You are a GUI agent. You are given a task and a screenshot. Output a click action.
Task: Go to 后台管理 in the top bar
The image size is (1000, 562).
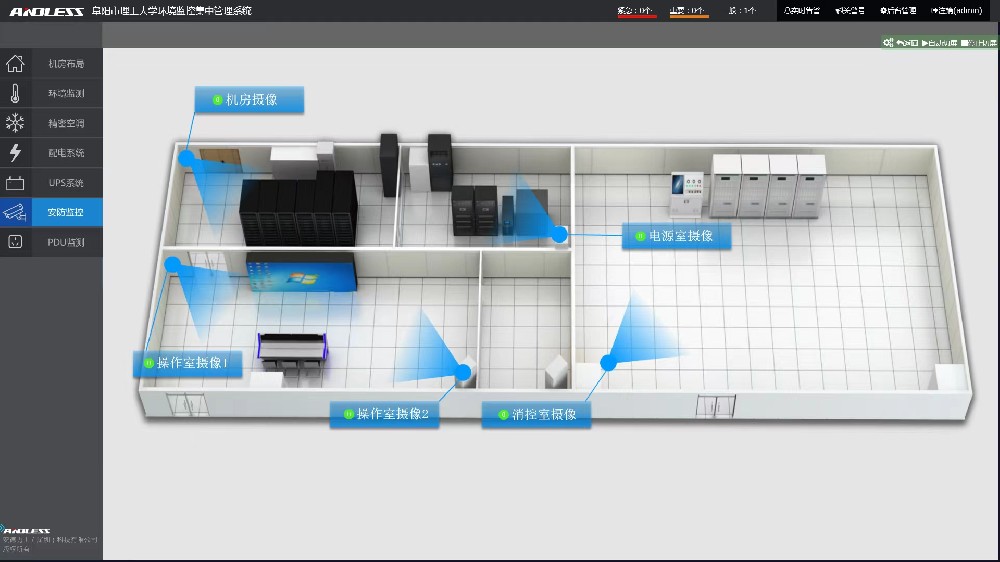pos(899,11)
